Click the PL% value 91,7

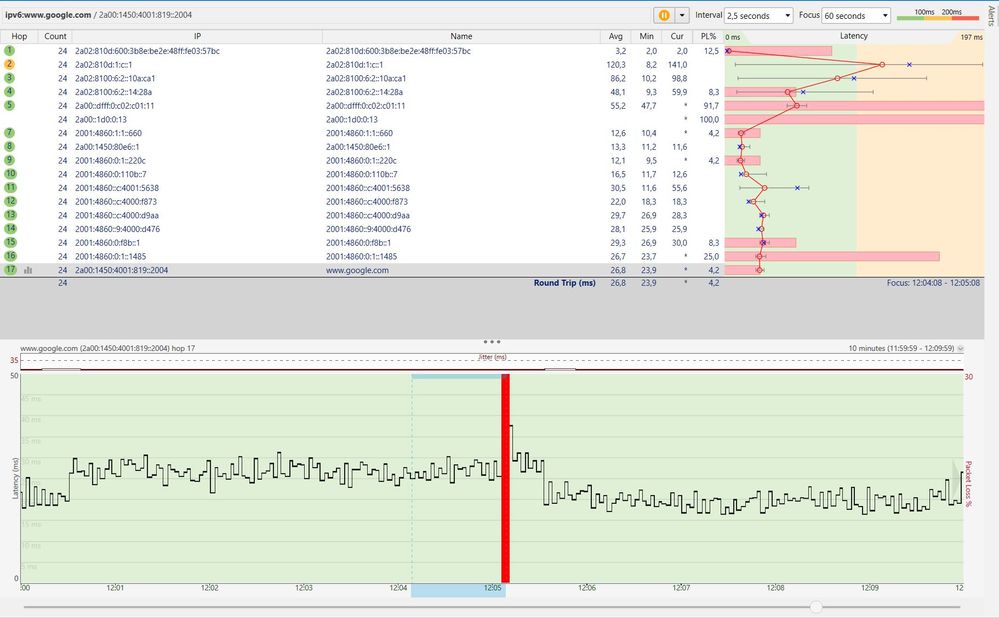[x=711, y=106]
